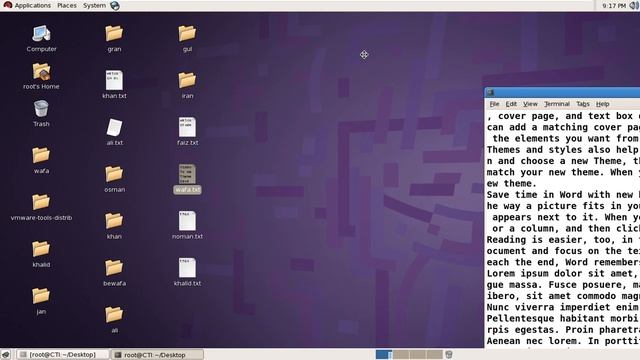Select the gran folder icon
This screenshot has height=360, width=640.
pos(114,34)
